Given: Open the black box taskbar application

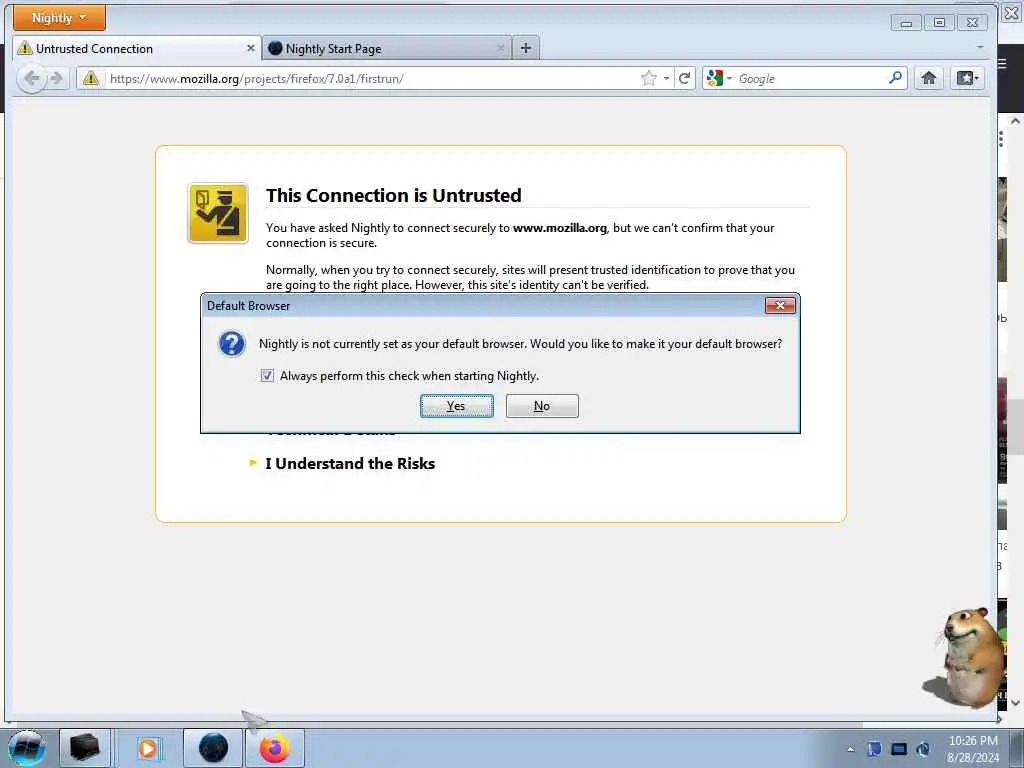Looking at the screenshot, I should [x=85, y=748].
